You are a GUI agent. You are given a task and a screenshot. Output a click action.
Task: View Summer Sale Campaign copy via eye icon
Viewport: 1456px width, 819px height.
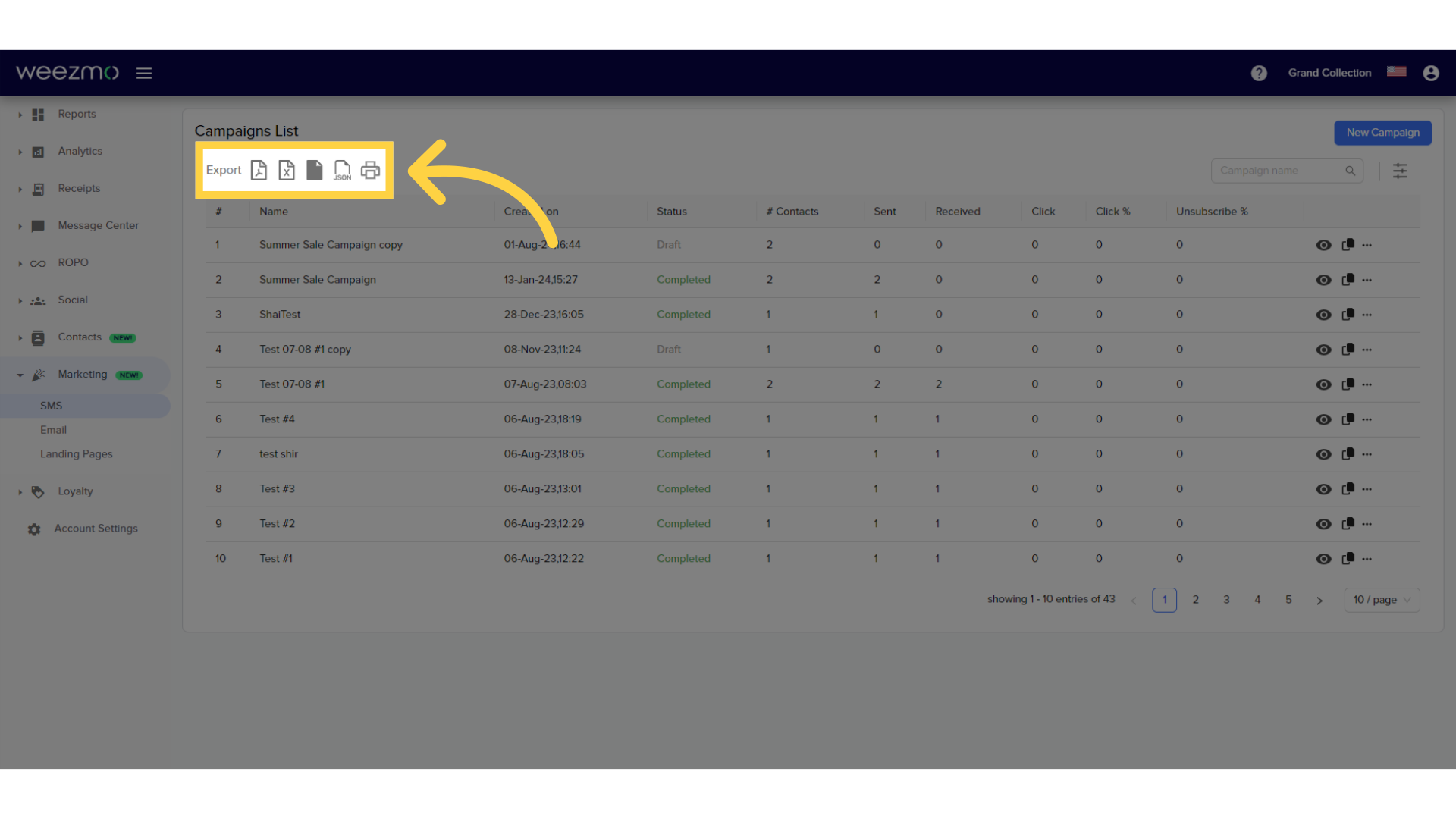click(1323, 245)
